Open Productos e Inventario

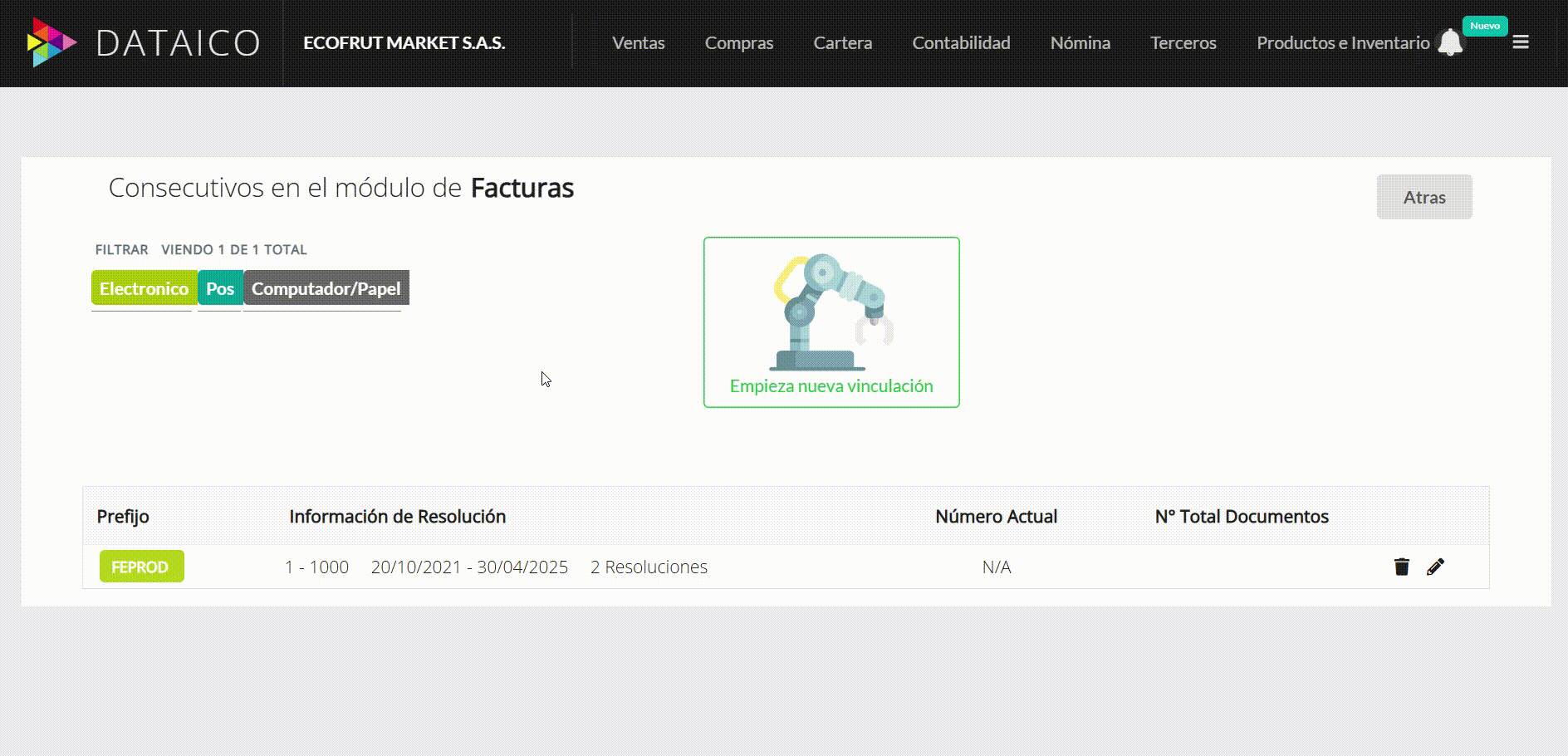tap(1343, 42)
